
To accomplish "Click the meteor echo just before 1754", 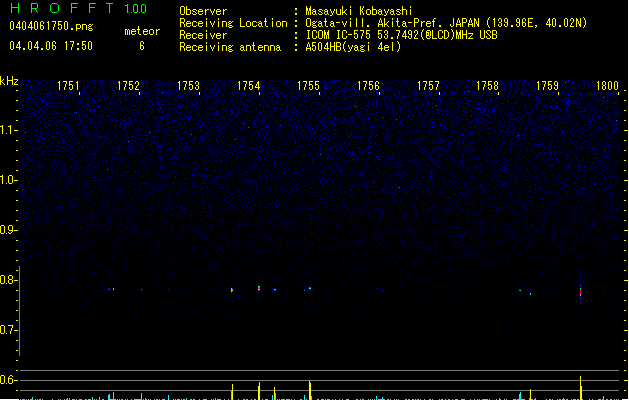I will tap(232, 290).
